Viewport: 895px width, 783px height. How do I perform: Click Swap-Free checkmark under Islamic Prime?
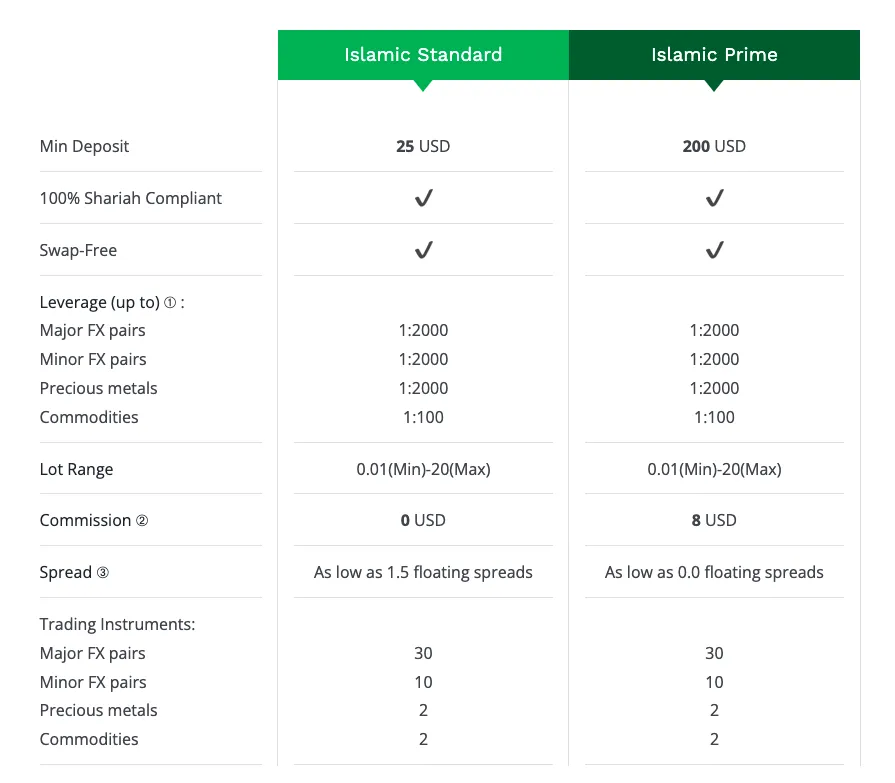[715, 250]
